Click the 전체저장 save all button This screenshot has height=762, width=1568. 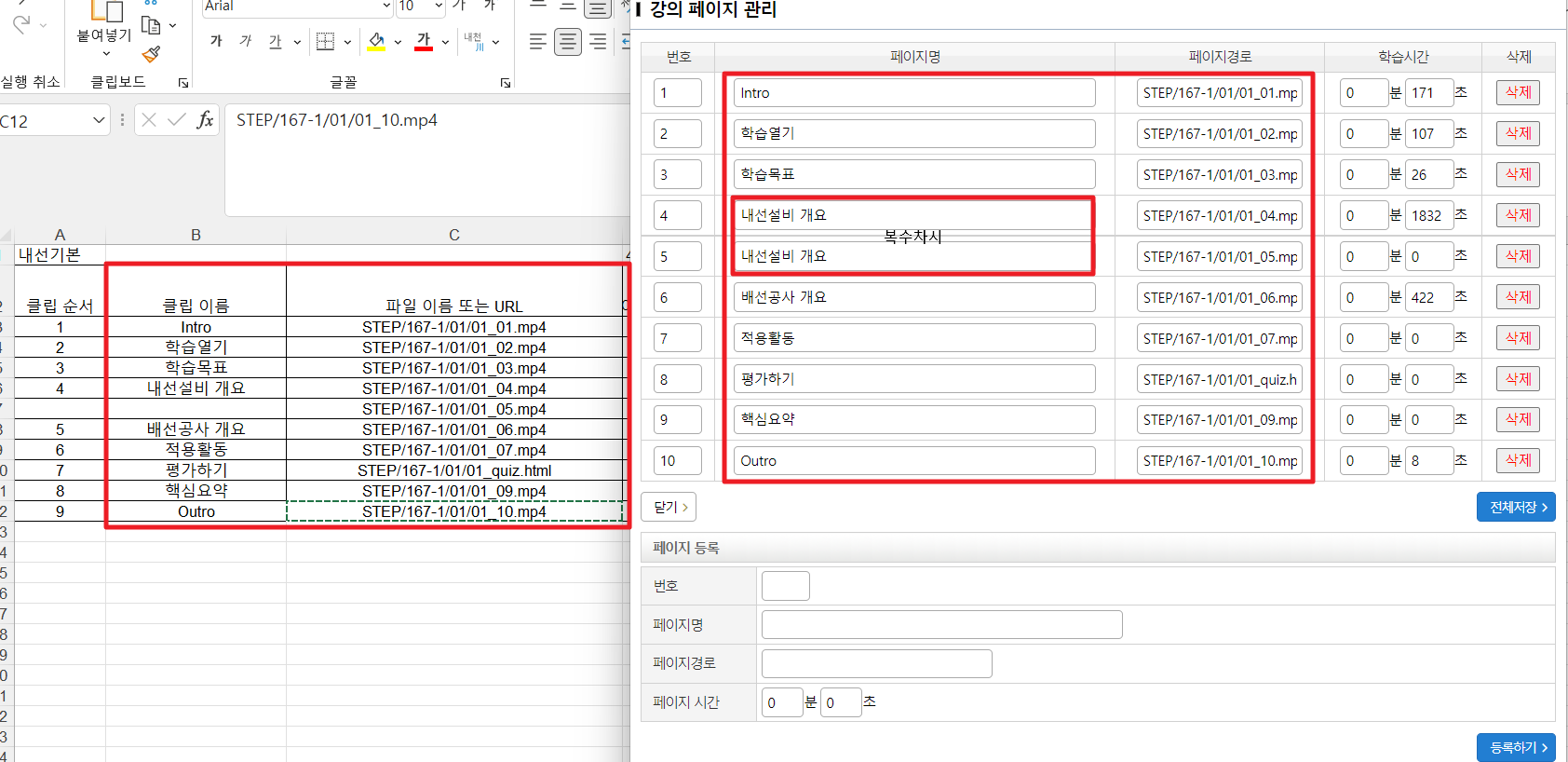tap(1516, 507)
